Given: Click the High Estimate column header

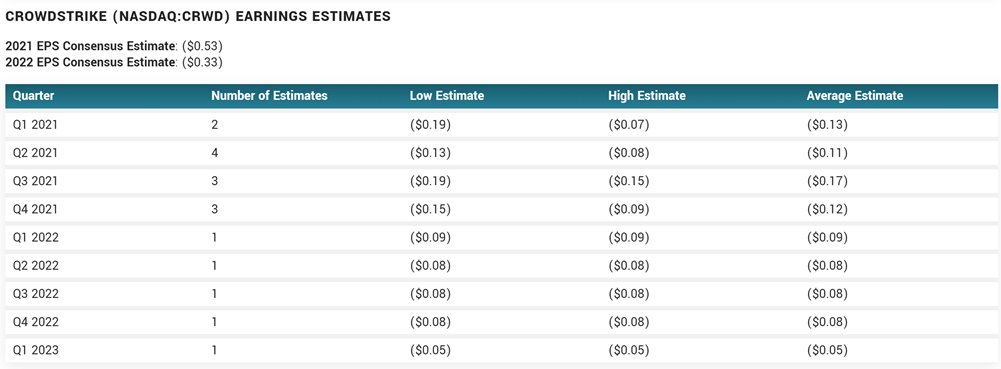Looking at the screenshot, I should coord(647,96).
